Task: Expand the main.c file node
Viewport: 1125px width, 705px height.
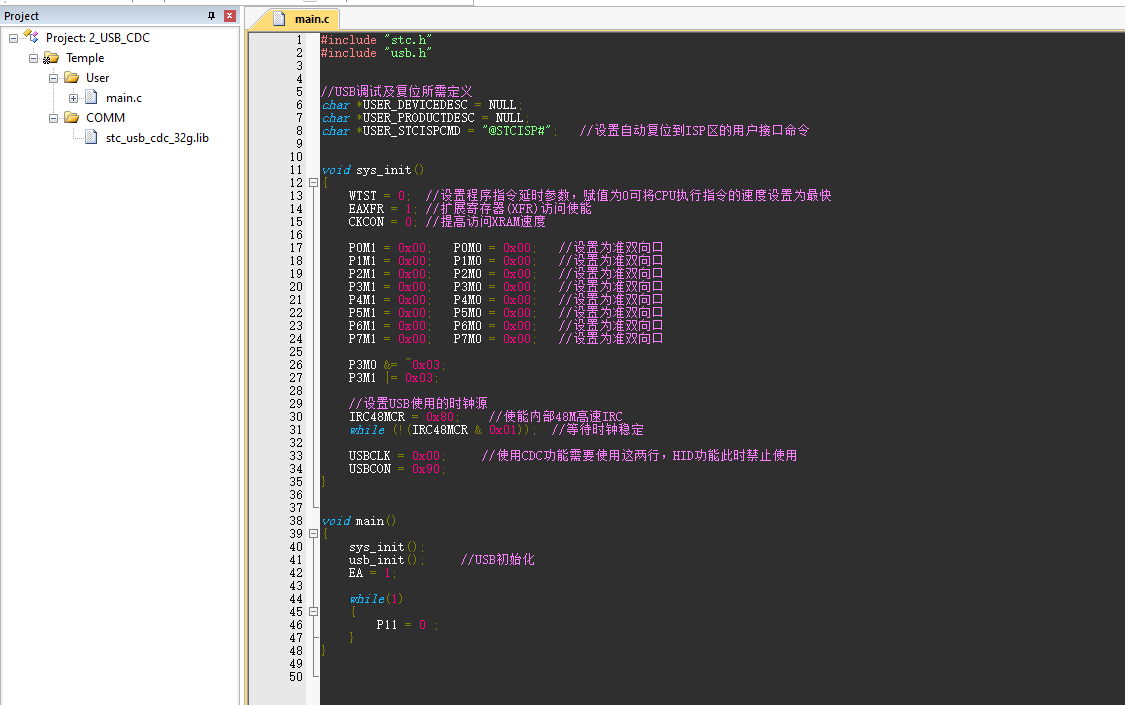Action: [73, 98]
